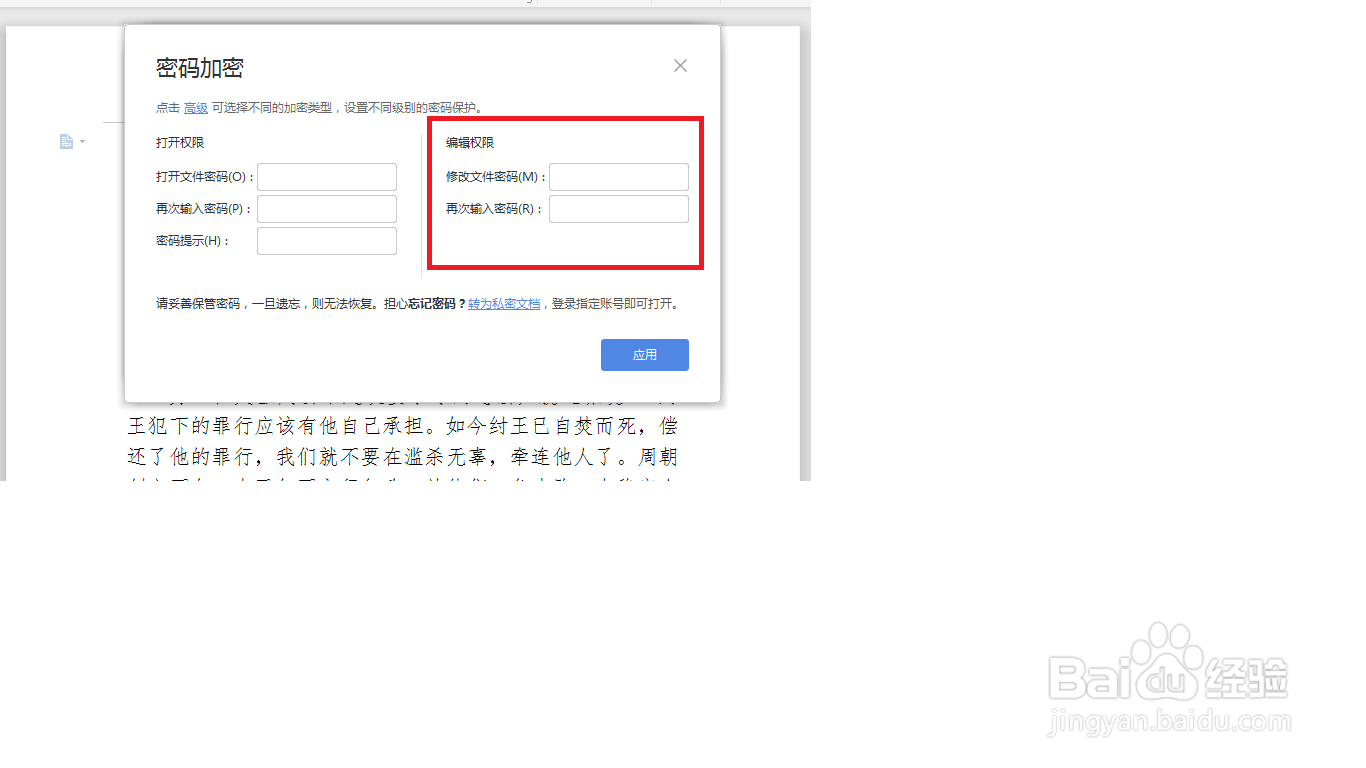Click the 再次输入密码(P) confirmation field
Viewport: 1366px width, 768px height.
pos(326,208)
